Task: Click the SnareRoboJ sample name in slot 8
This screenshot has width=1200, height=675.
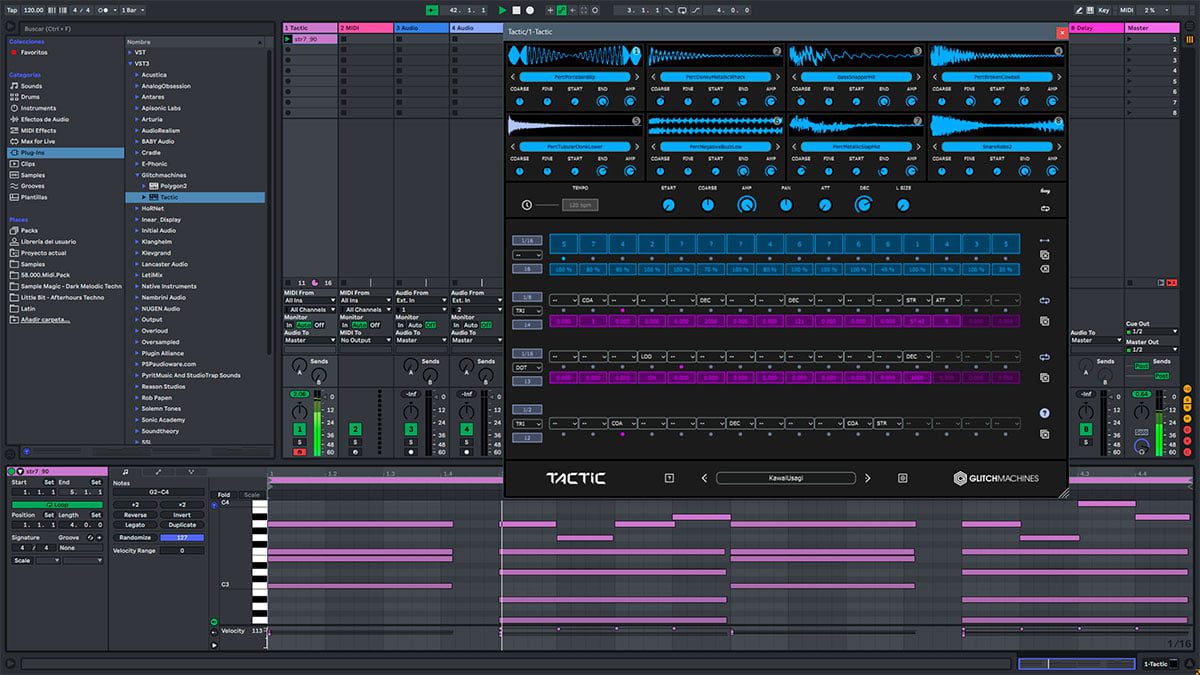Action: [997, 146]
